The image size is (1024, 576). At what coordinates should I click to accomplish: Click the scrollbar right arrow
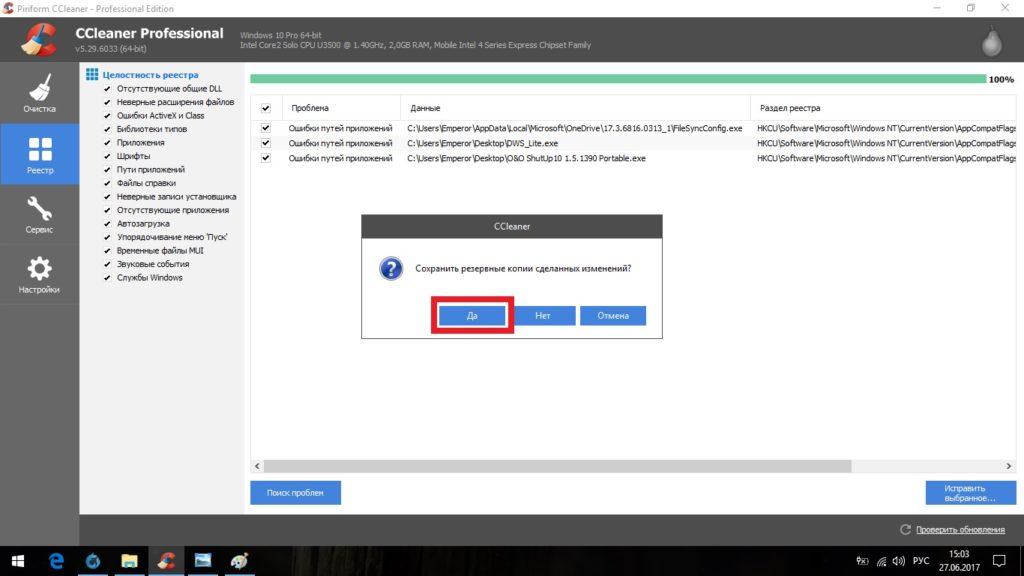1009,466
